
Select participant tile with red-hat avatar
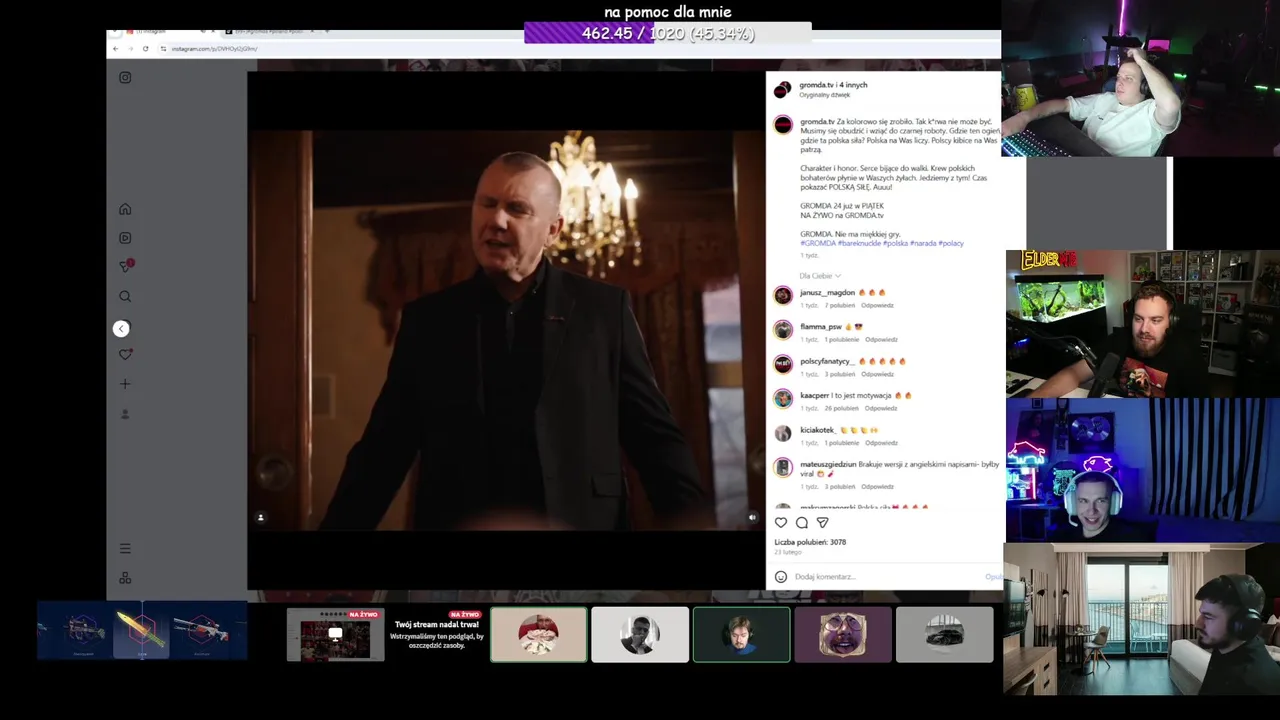[538, 634]
